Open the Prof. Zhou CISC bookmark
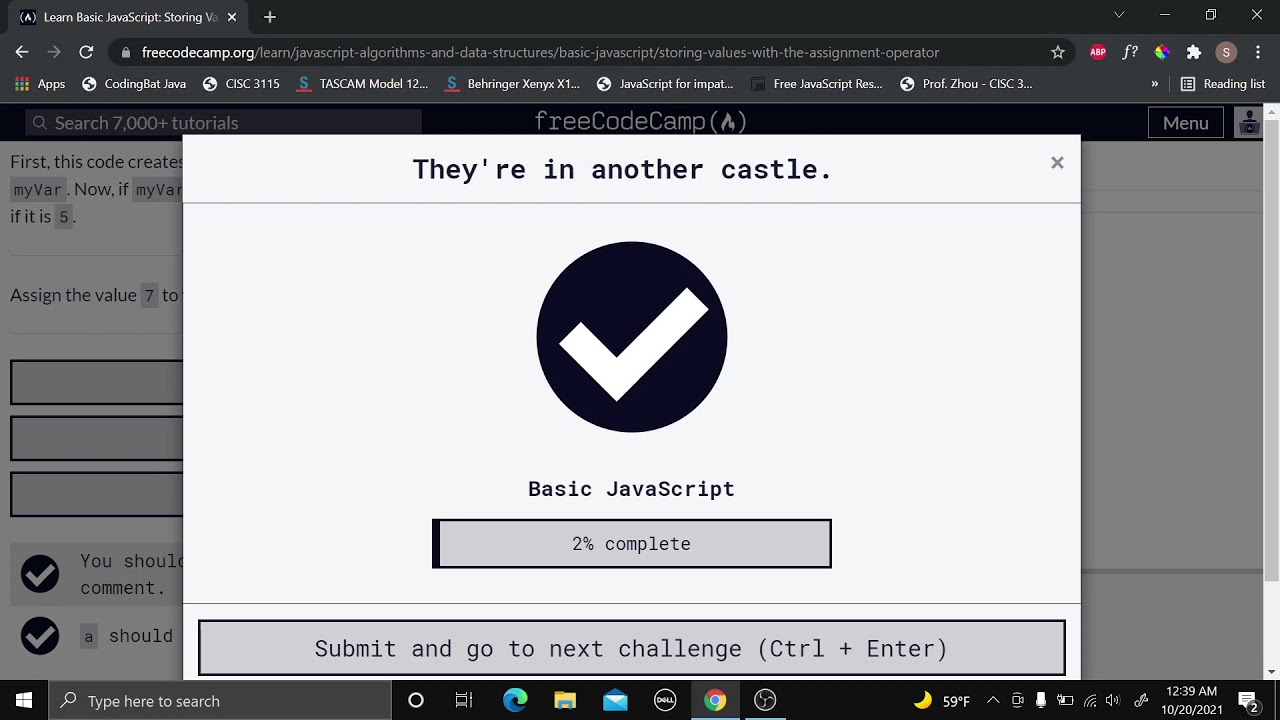The width and height of the screenshot is (1280, 720). tap(966, 84)
